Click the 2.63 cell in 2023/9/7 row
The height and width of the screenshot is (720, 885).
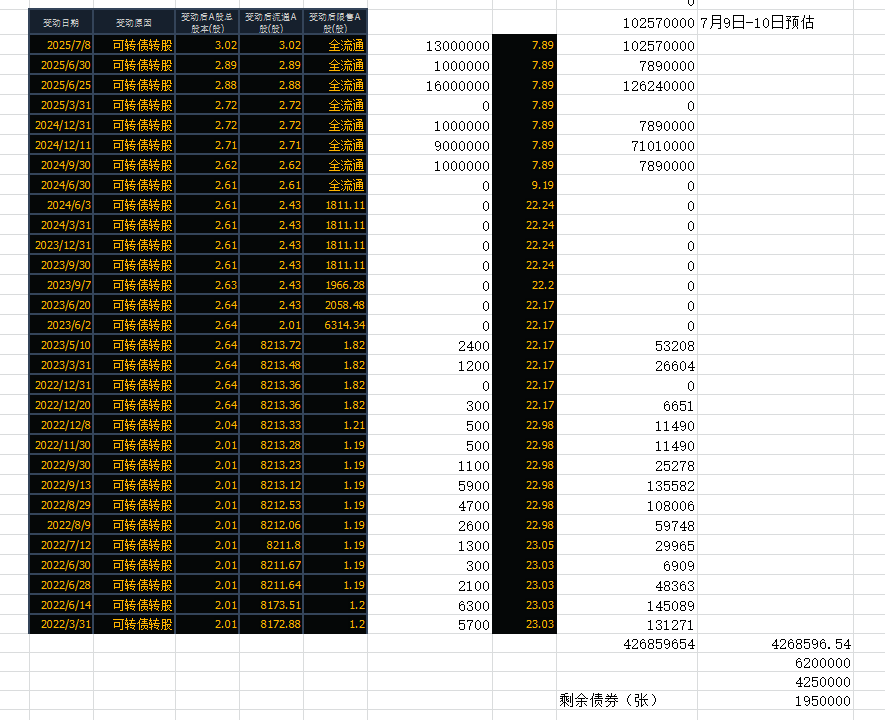tap(207, 285)
